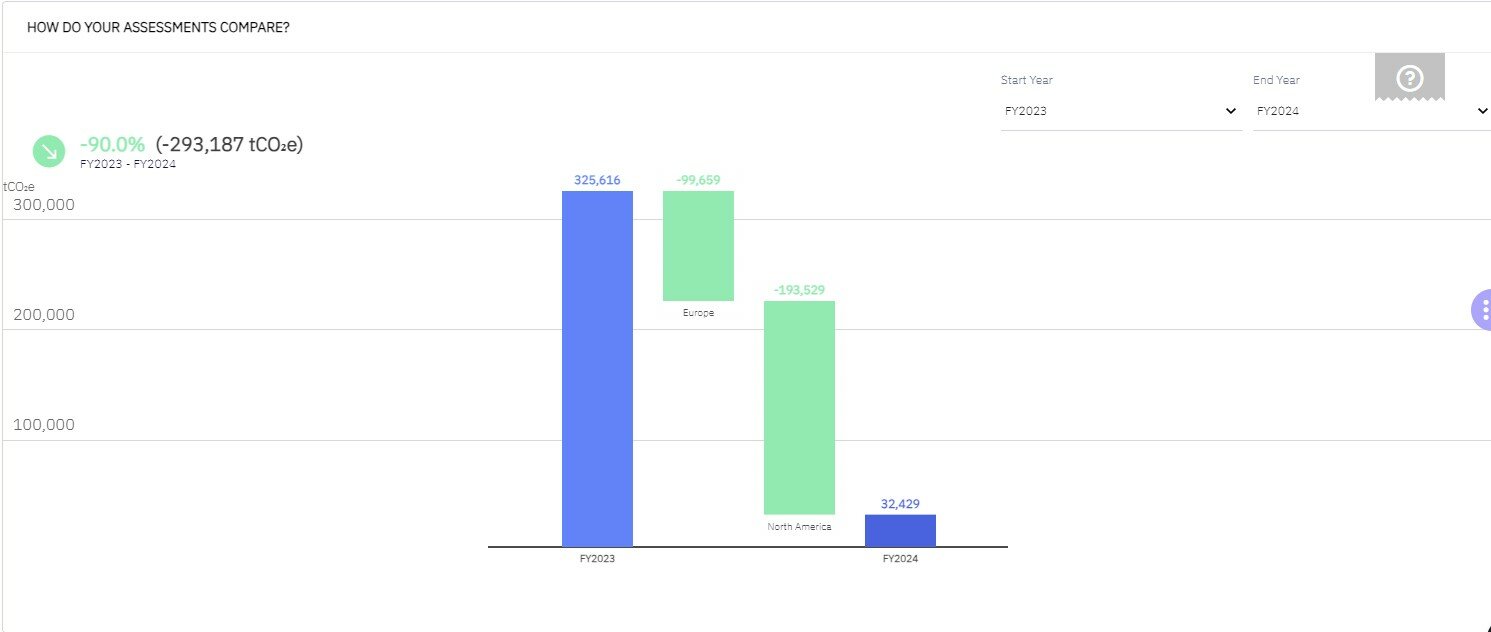
Task: Click the green downward trend arrow icon
Action: (x=49, y=151)
